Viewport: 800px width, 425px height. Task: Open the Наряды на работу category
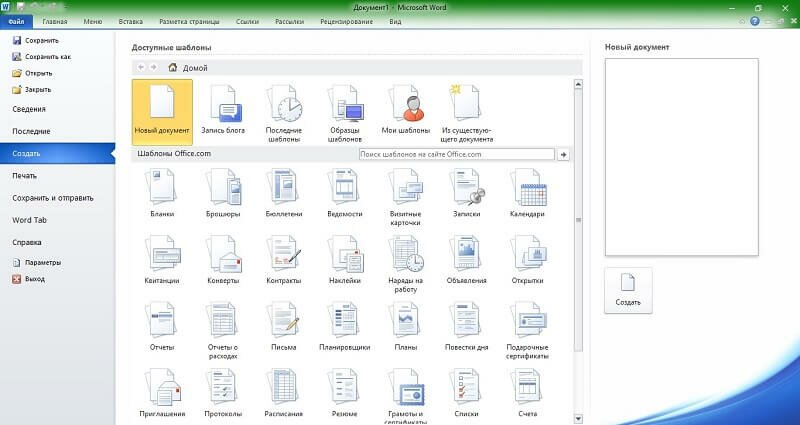coord(406,263)
